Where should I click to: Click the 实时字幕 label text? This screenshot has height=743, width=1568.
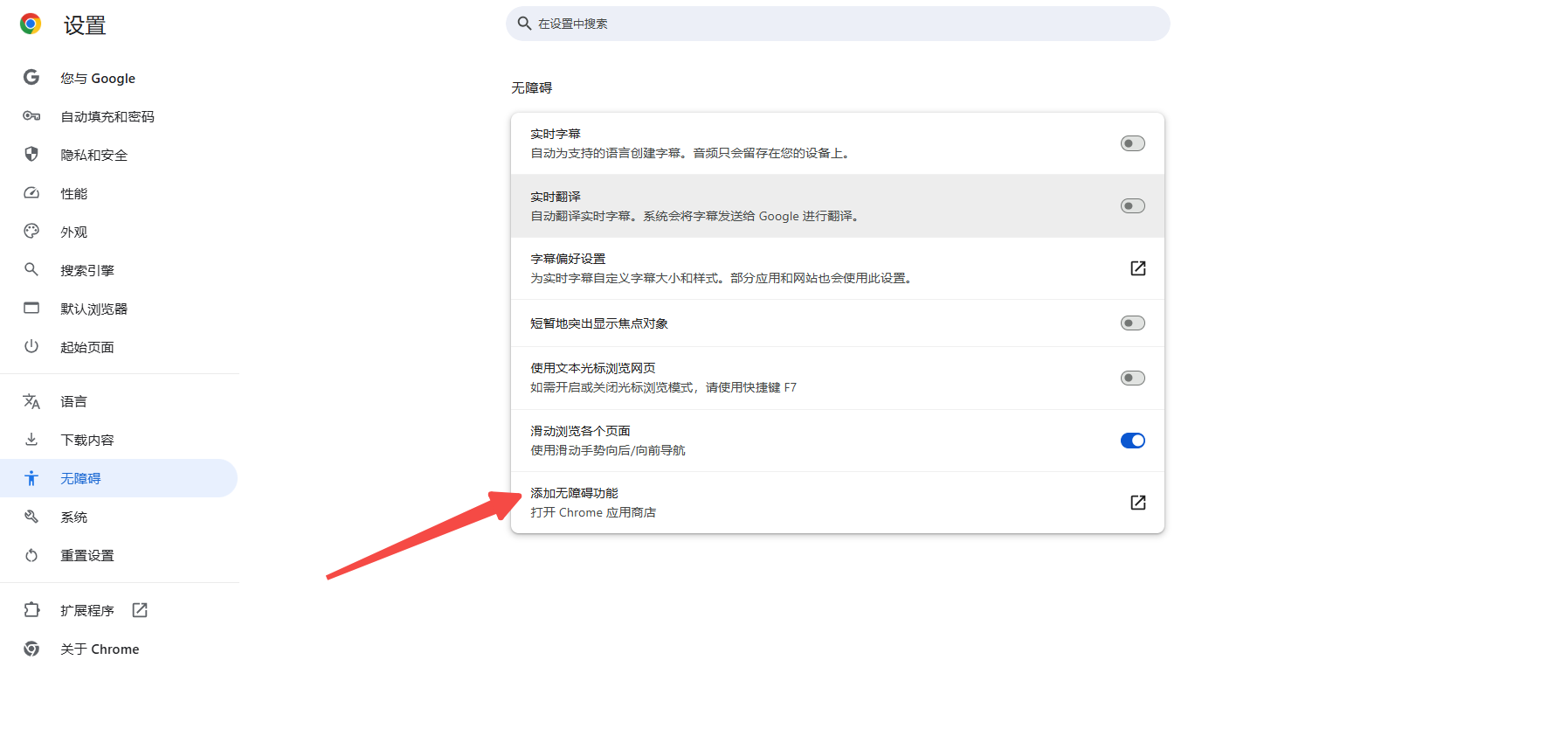click(556, 134)
